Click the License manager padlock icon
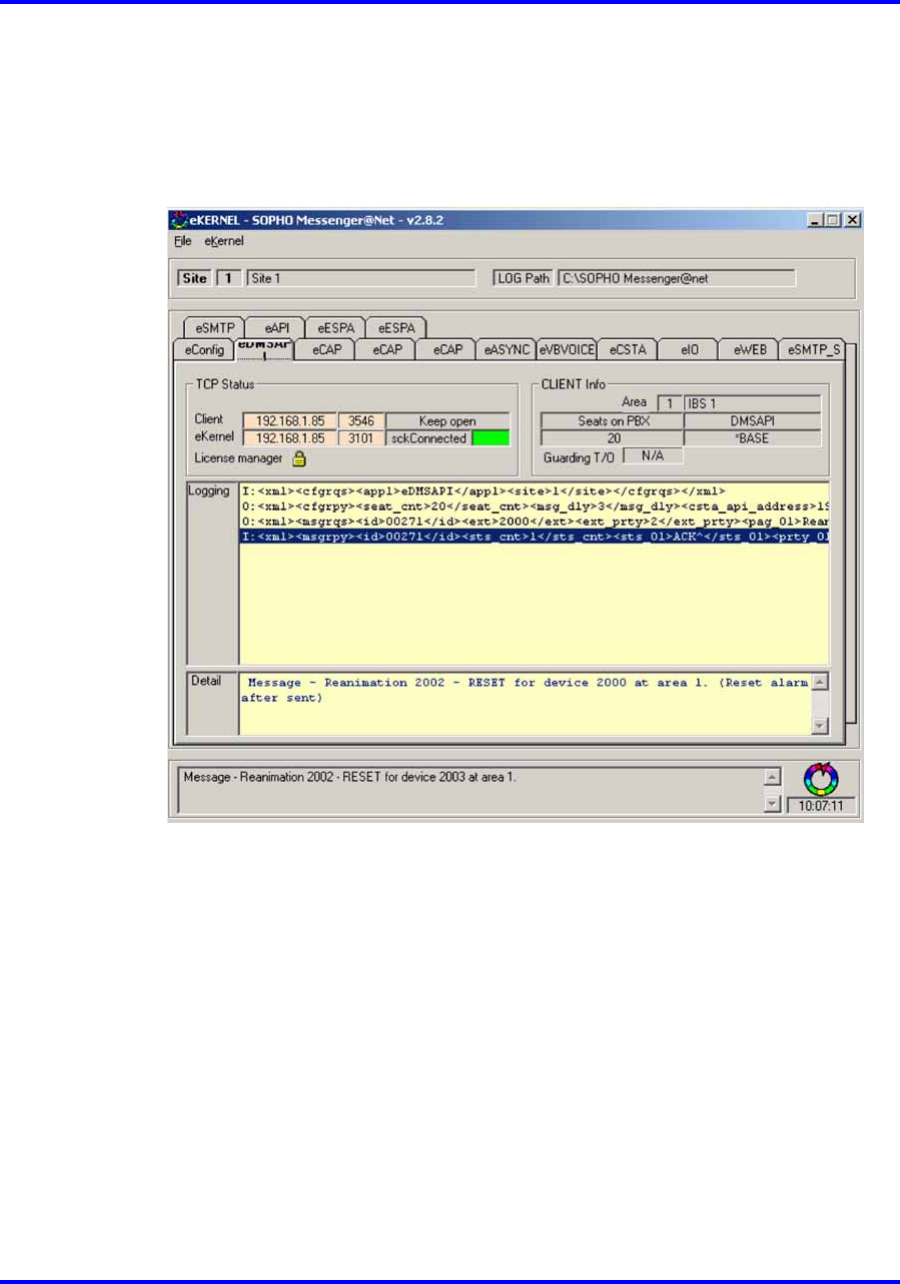Image resolution: width=900 pixels, height=1284 pixels. tap(298, 459)
